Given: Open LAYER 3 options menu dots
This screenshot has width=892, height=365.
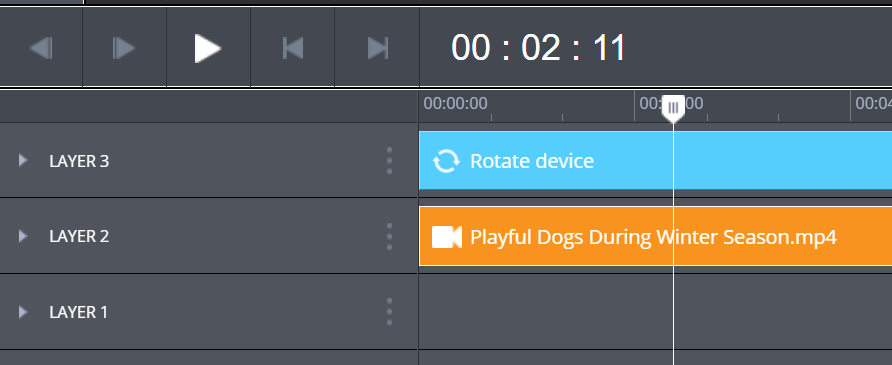Looking at the screenshot, I should pyautogui.click(x=389, y=160).
